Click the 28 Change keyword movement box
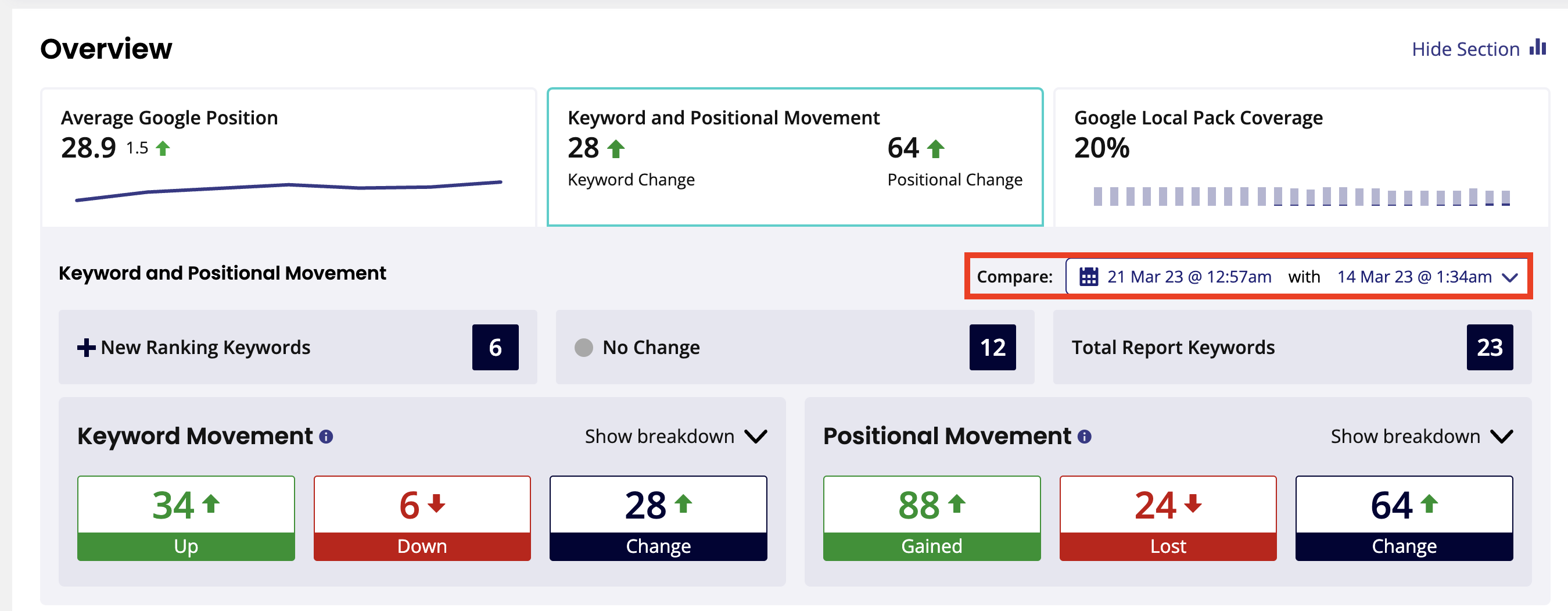The width and height of the screenshot is (1568, 611). [x=658, y=518]
